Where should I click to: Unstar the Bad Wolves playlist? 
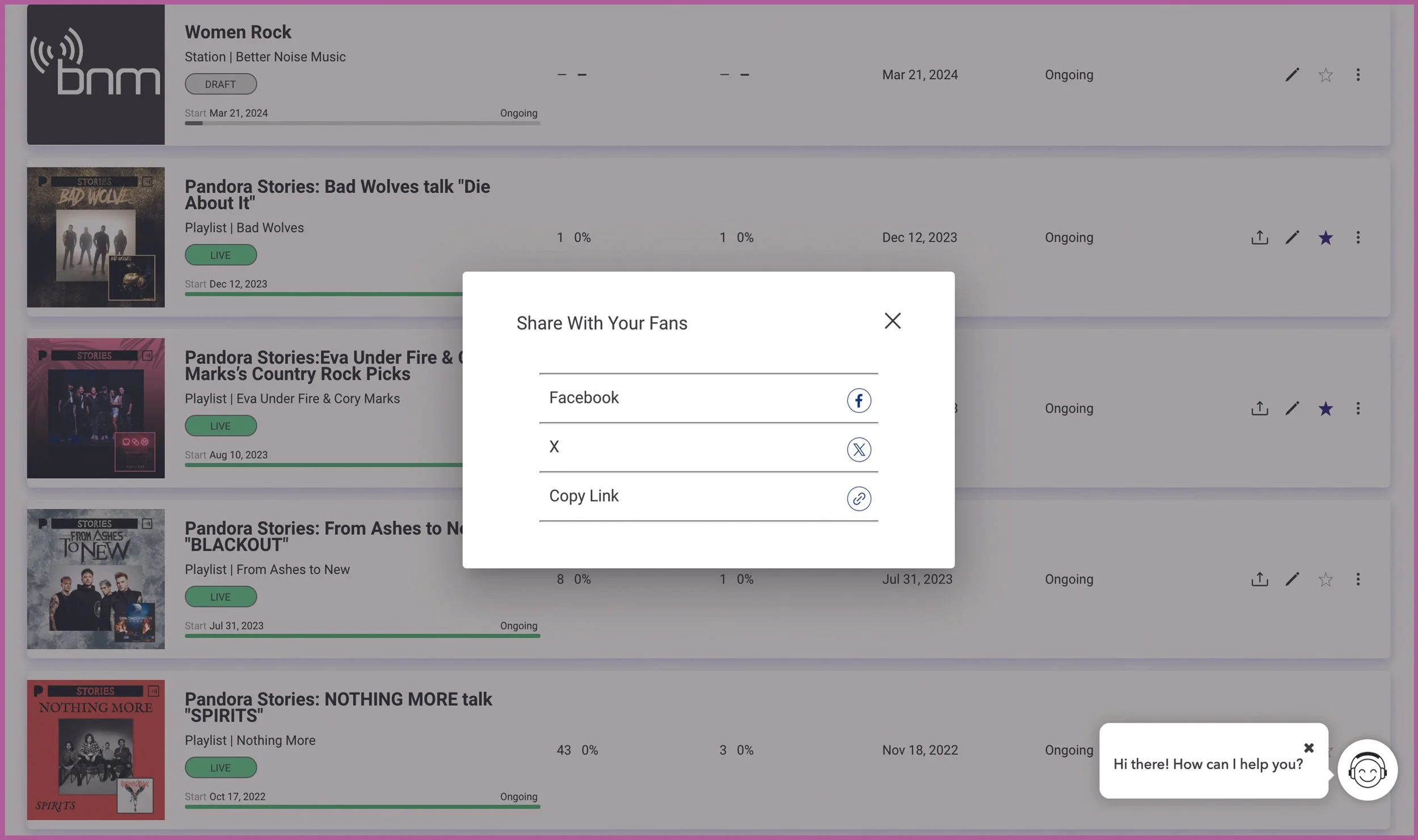click(x=1325, y=238)
